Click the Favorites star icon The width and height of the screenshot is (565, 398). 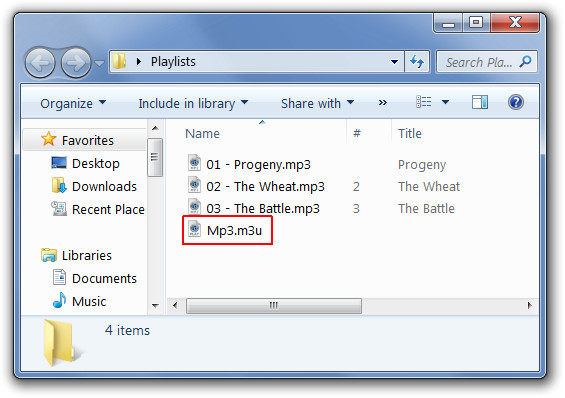tap(49, 139)
